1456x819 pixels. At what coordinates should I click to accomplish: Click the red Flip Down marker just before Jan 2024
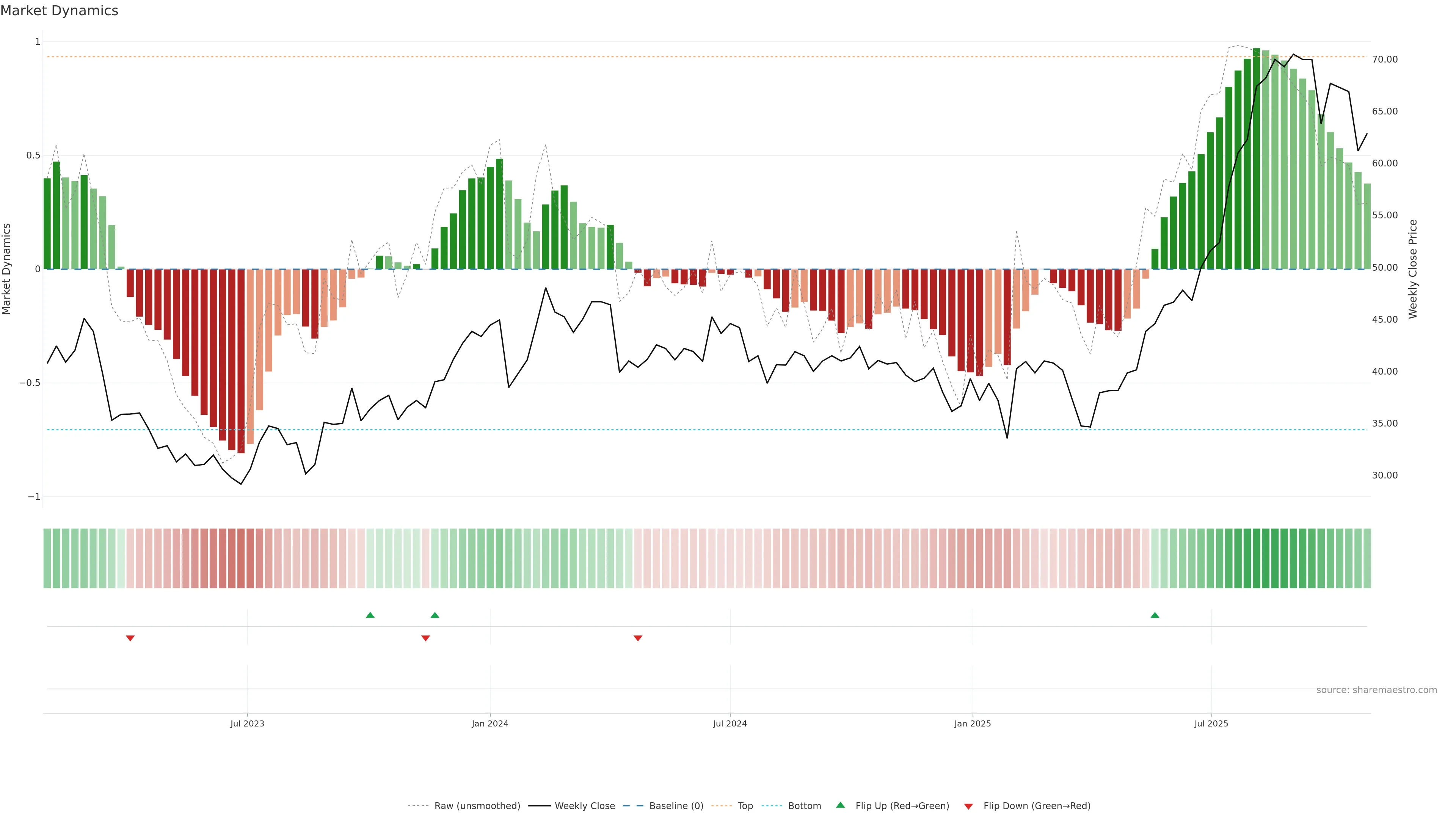coord(425,638)
